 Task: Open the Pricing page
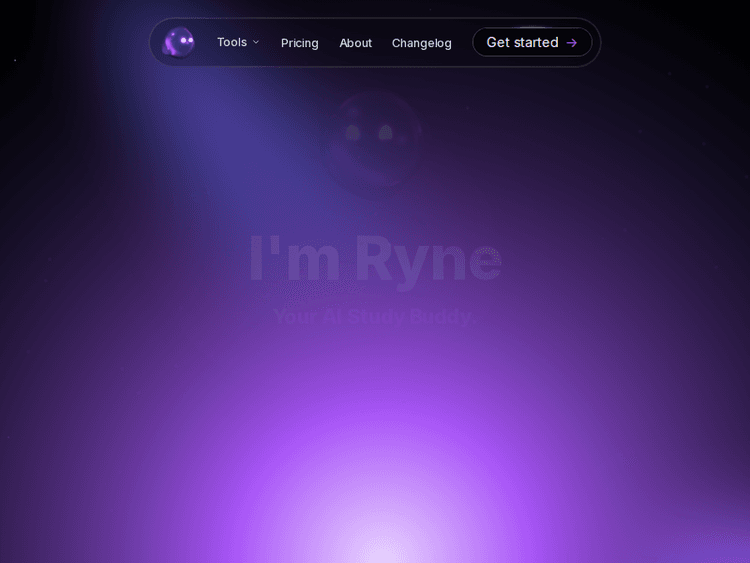point(299,43)
